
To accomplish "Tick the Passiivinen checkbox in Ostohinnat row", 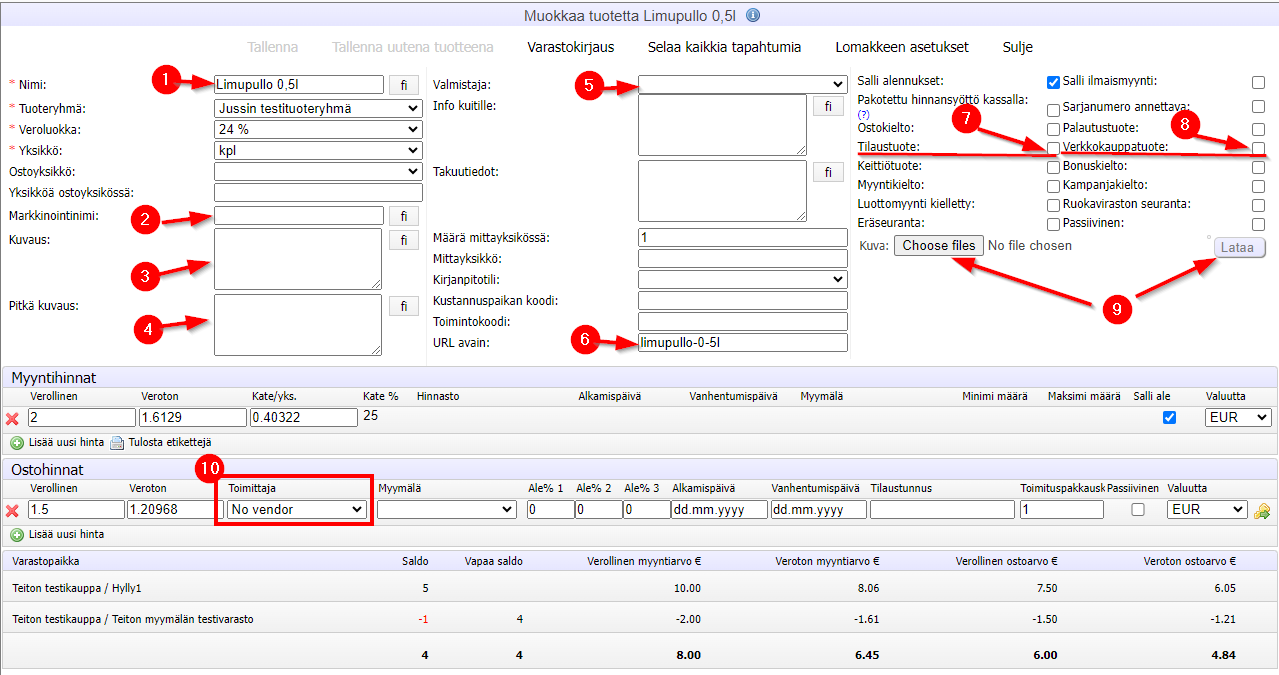I will (x=1138, y=510).
